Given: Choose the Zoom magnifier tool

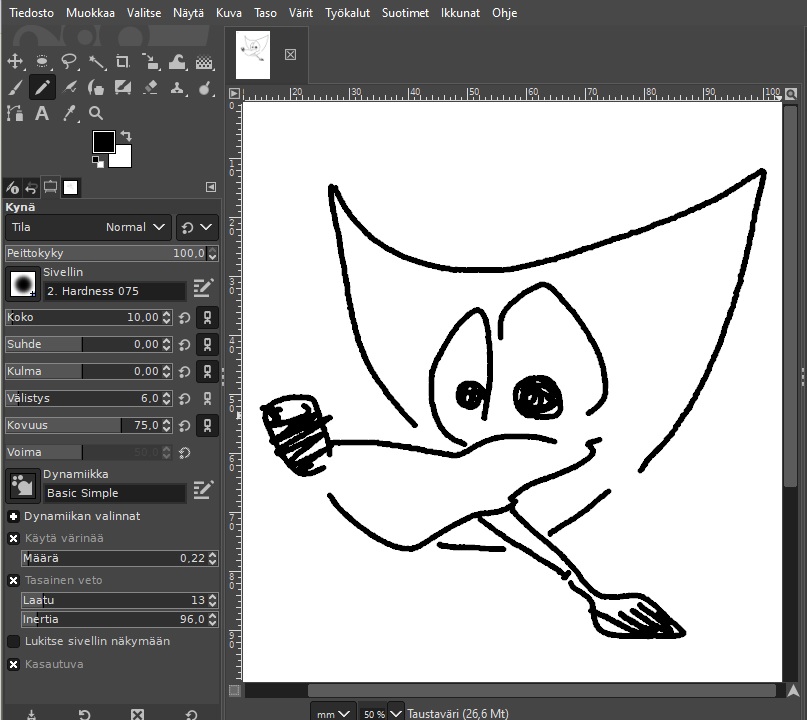Looking at the screenshot, I should 96,114.
